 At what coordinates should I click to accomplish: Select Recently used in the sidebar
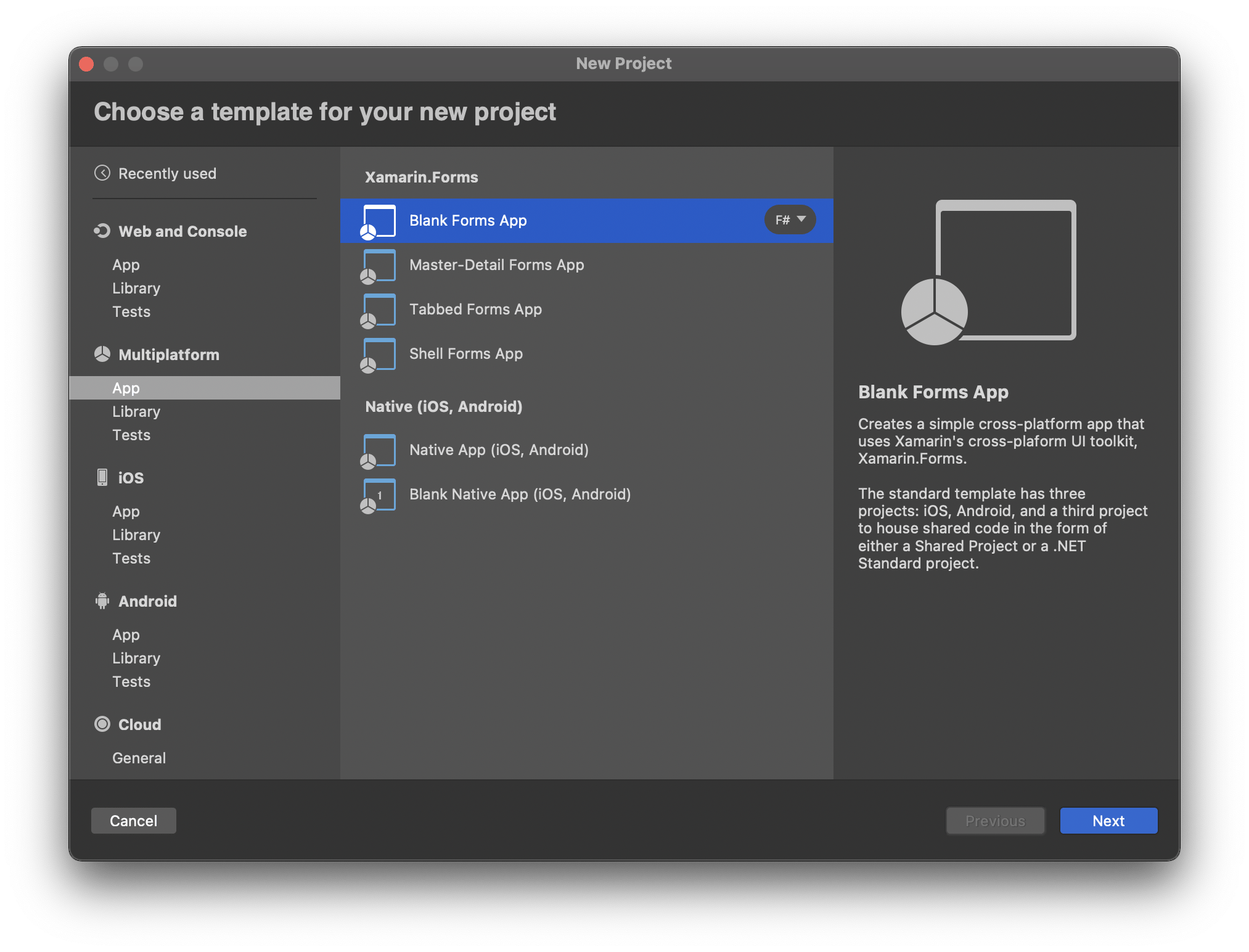(x=167, y=174)
